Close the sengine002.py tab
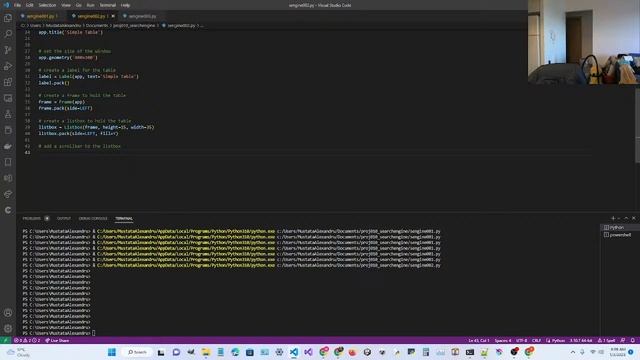The width and height of the screenshot is (640, 360). 113,16
